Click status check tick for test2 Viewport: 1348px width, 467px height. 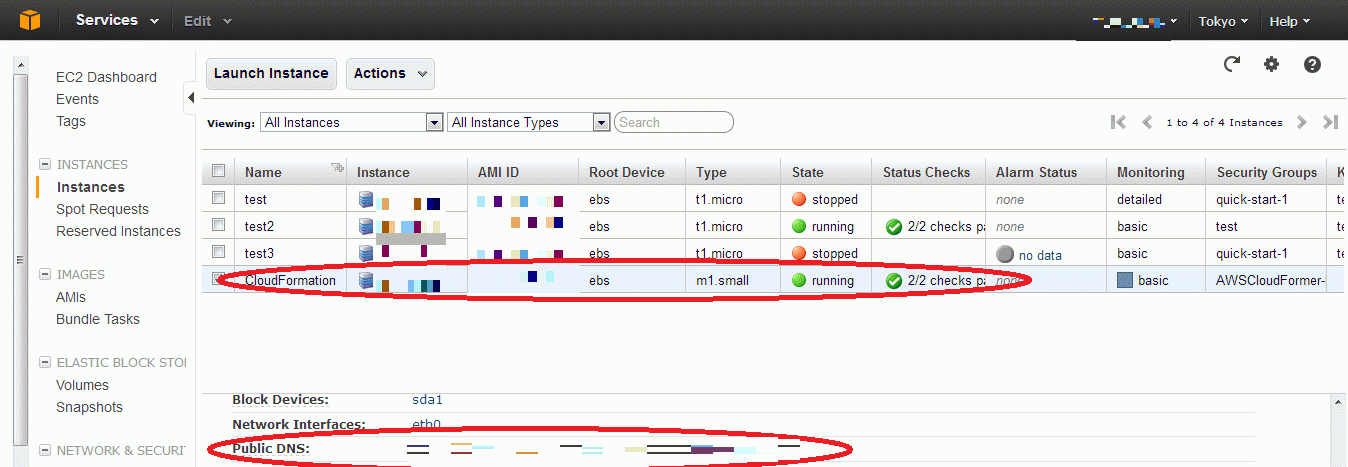pyautogui.click(x=894, y=227)
